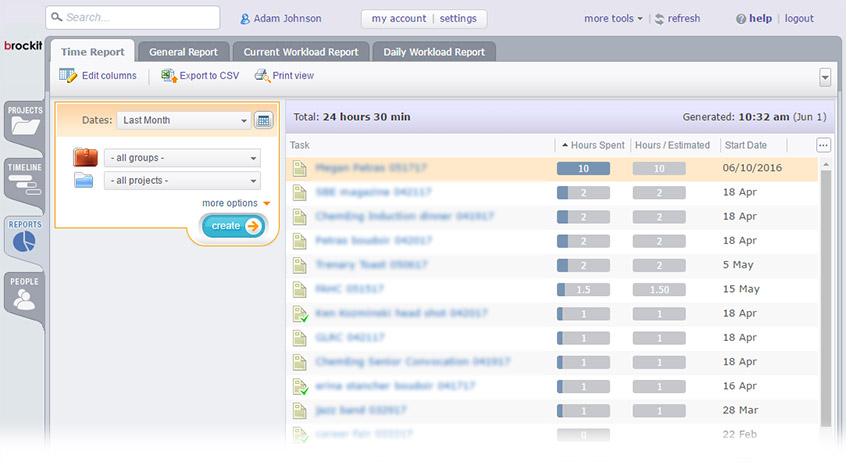Image resolution: width=846 pixels, height=462 pixels.
Task: Click the help link text
Action: [x=760, y=18]
